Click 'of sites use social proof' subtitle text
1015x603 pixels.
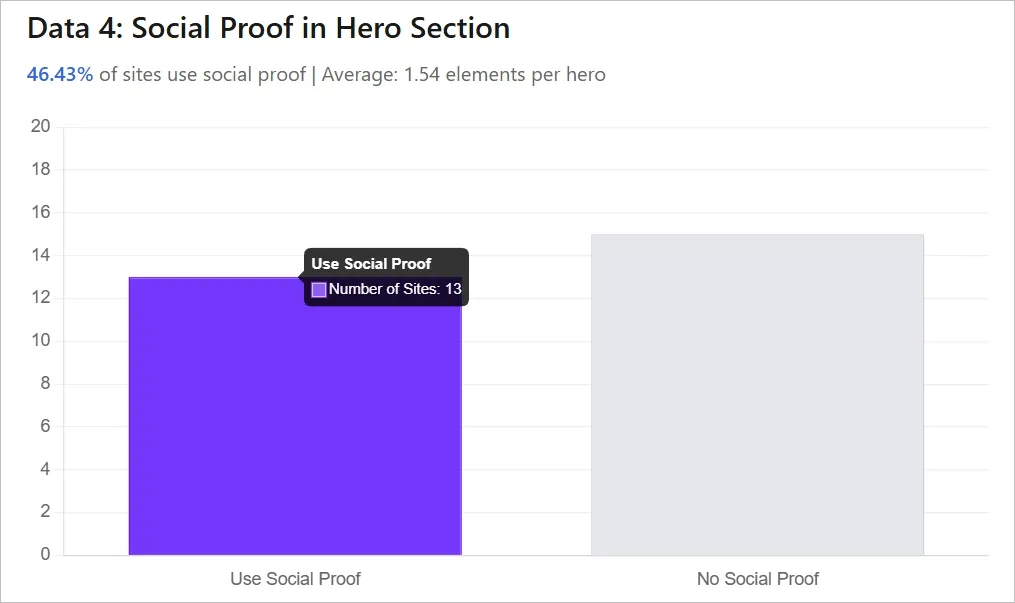(x=201, y=75)
